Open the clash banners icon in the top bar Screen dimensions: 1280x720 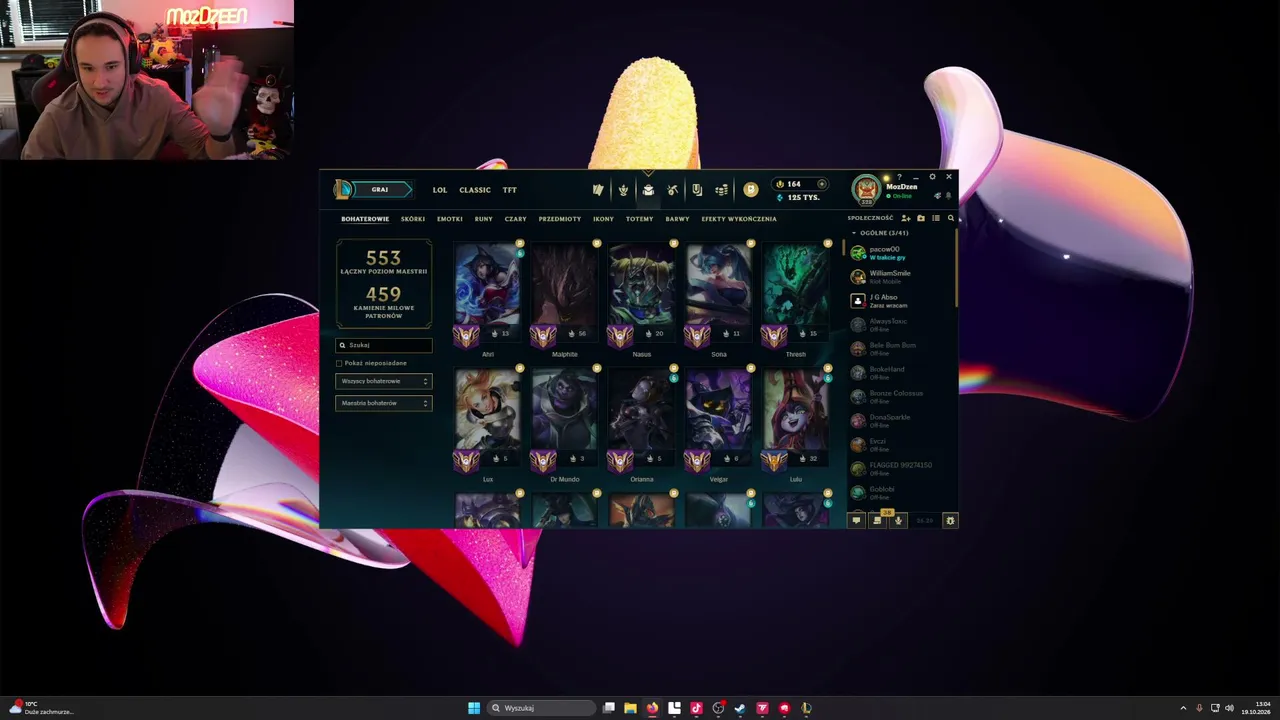click(x=598, y=190)
